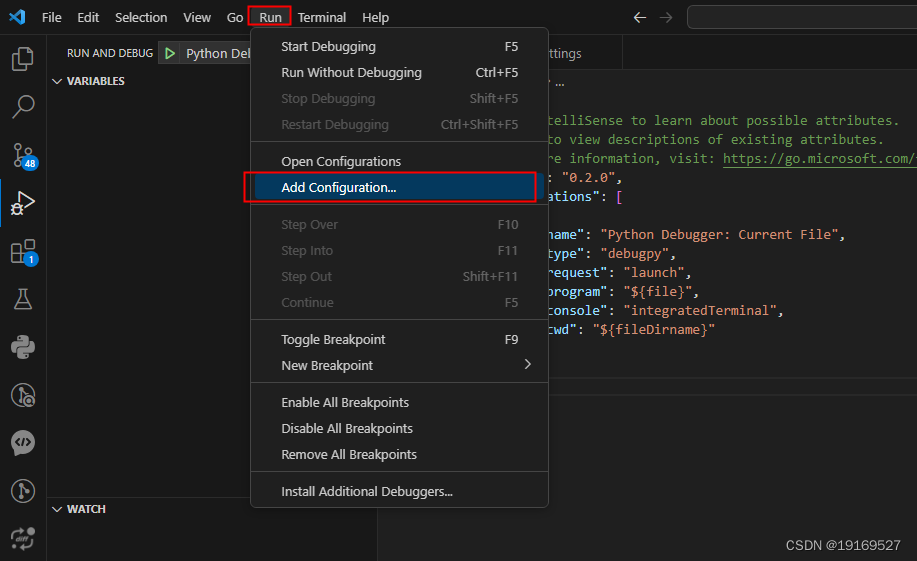Choose Start Debugging menu entry
The image size is (917, 561).
coord(399,47)
